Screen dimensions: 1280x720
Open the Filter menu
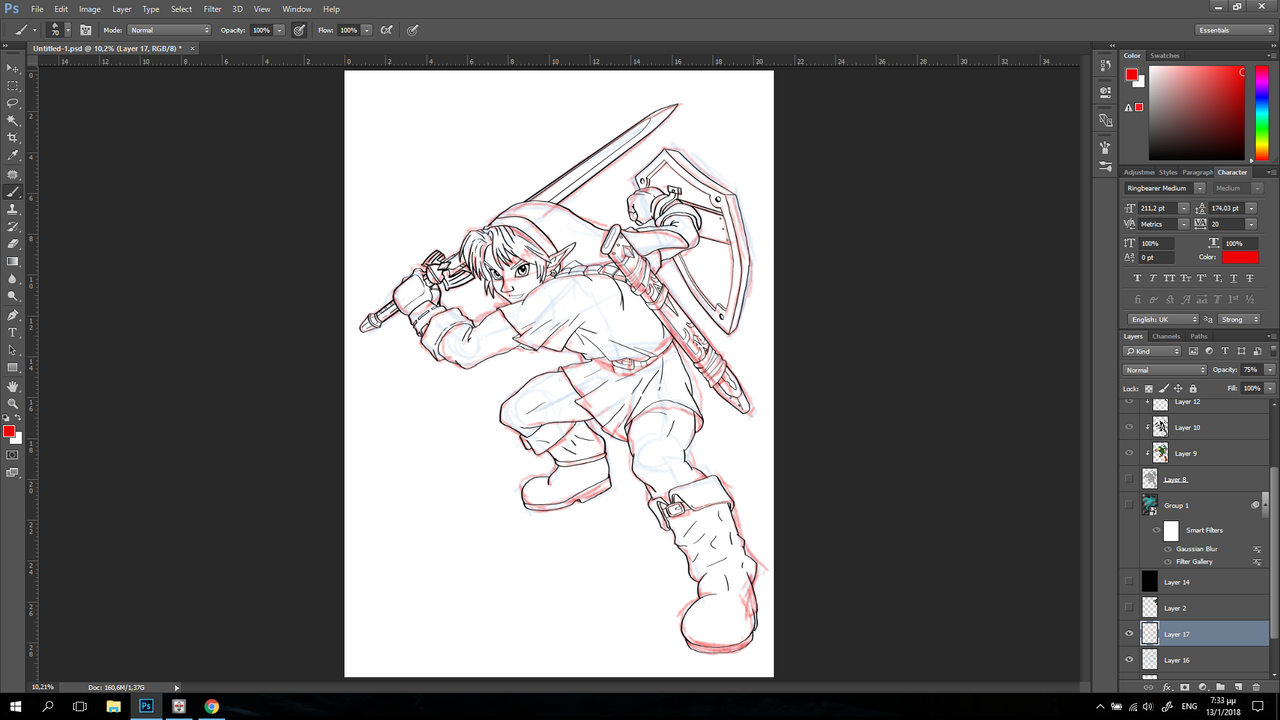point(212,9)
